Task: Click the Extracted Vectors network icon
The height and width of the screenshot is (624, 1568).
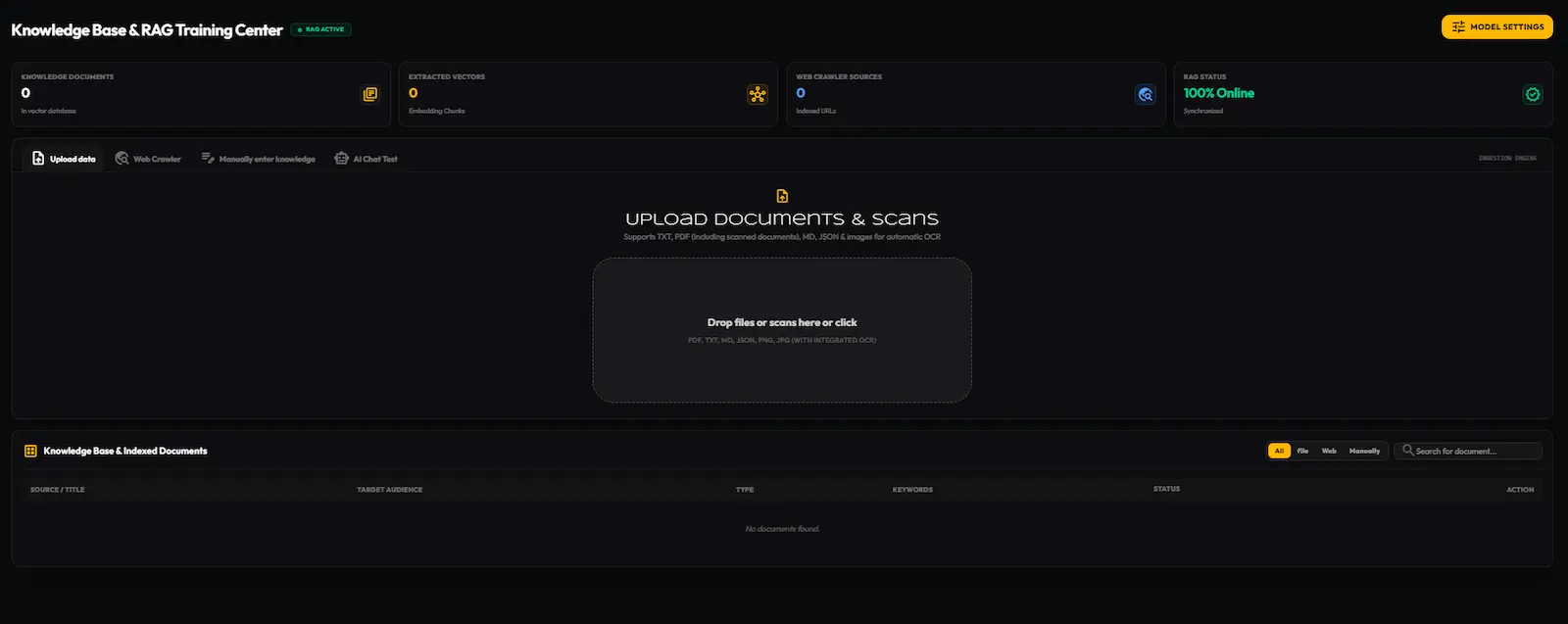Action: click(x=758, y=94)
